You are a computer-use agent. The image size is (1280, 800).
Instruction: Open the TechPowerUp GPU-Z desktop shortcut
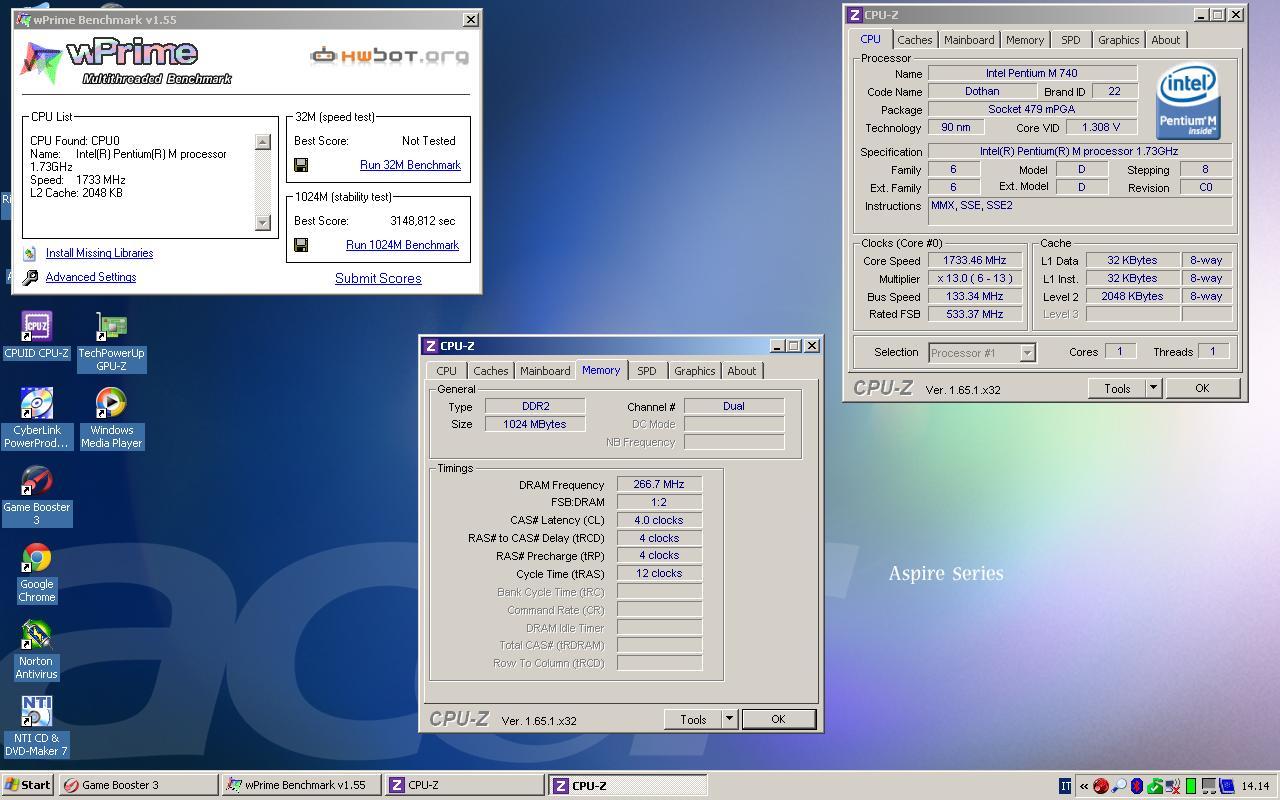click(111, 342)
